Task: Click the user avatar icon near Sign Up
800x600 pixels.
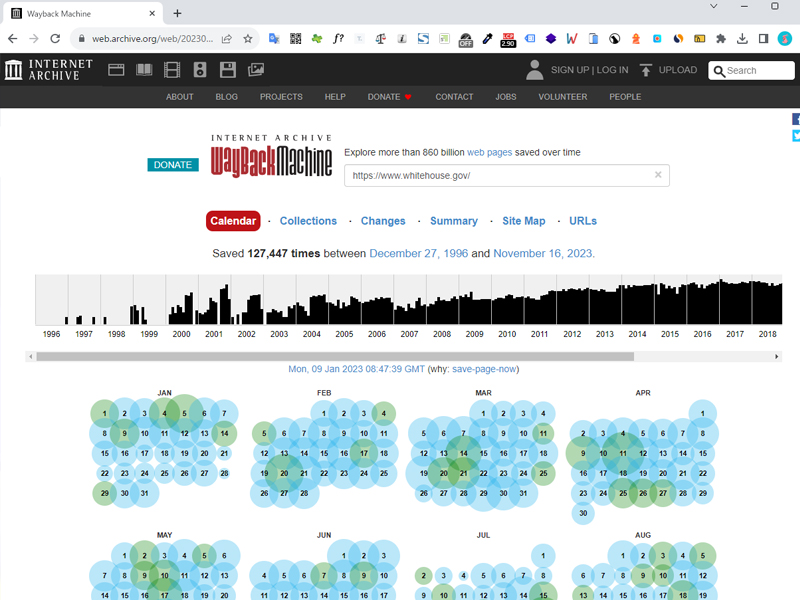Action: point(535,70)
